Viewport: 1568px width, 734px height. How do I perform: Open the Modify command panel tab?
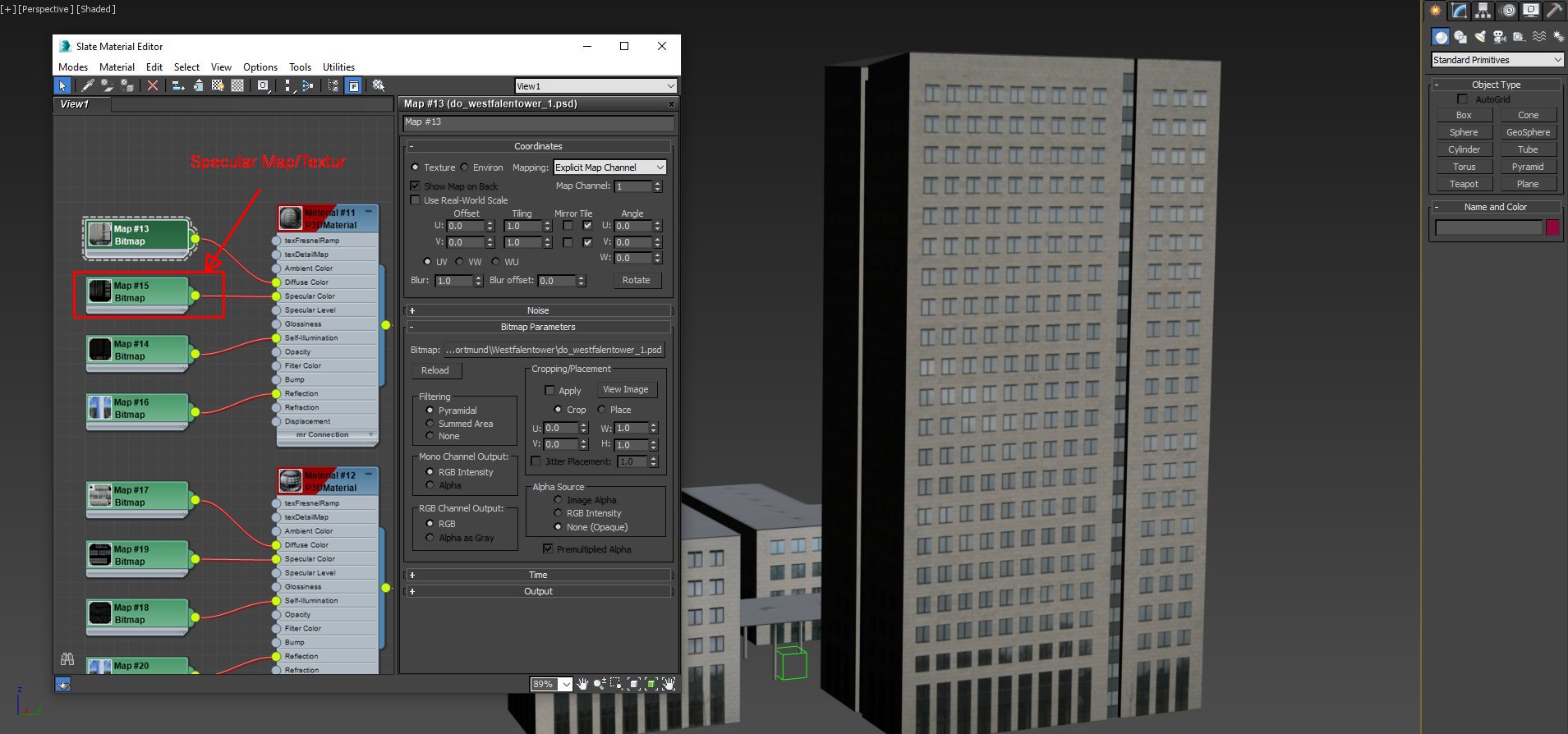point(1460,11)
